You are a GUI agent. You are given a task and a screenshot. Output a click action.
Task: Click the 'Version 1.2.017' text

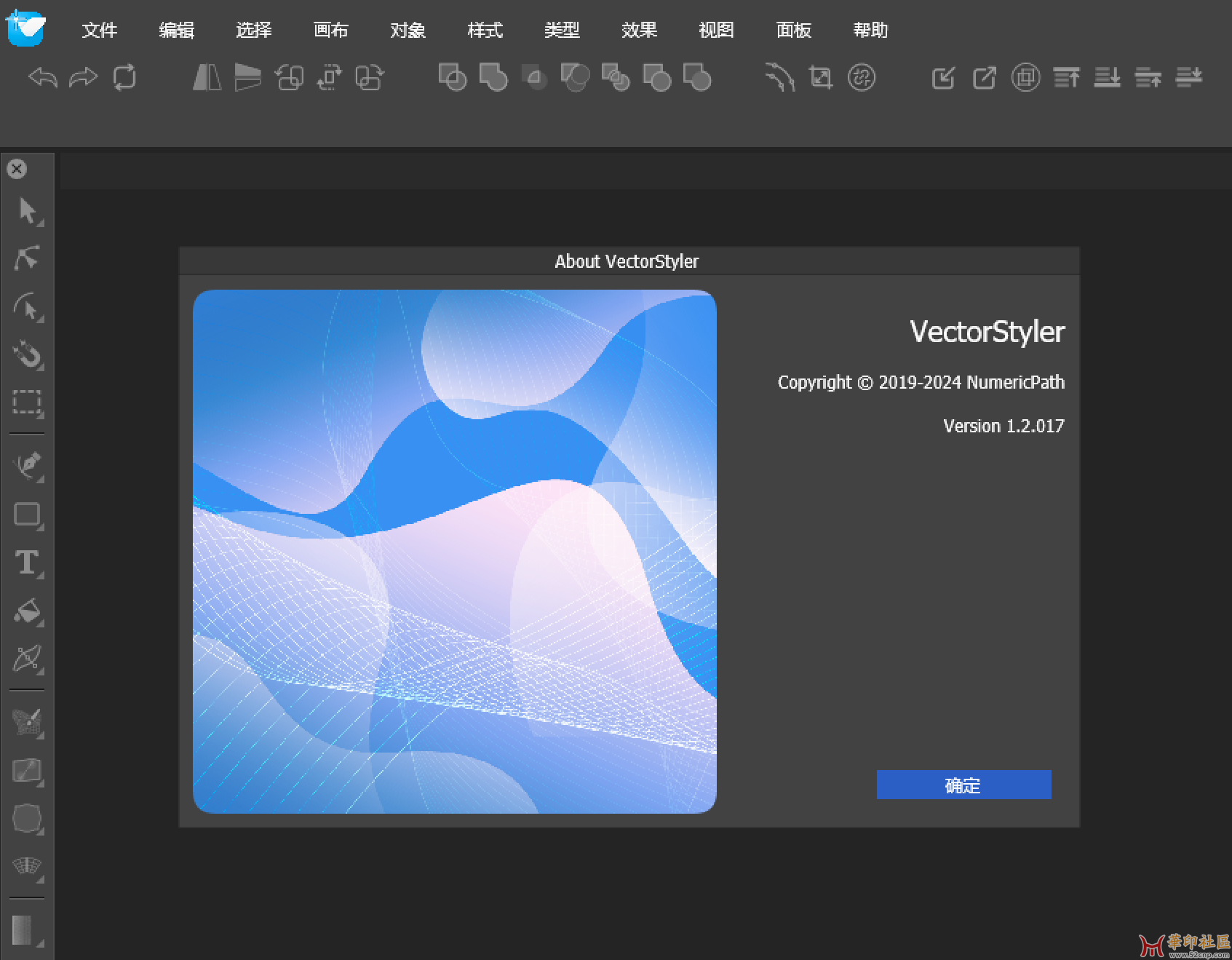pos(1004,426)
